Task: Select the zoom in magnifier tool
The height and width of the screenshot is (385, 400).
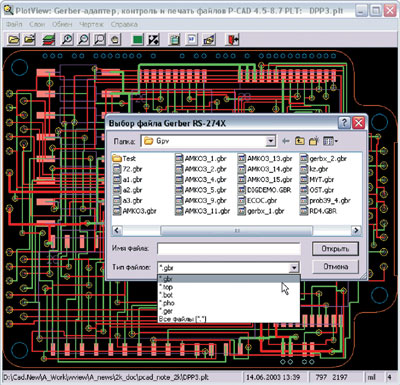Action: [67, 39]
